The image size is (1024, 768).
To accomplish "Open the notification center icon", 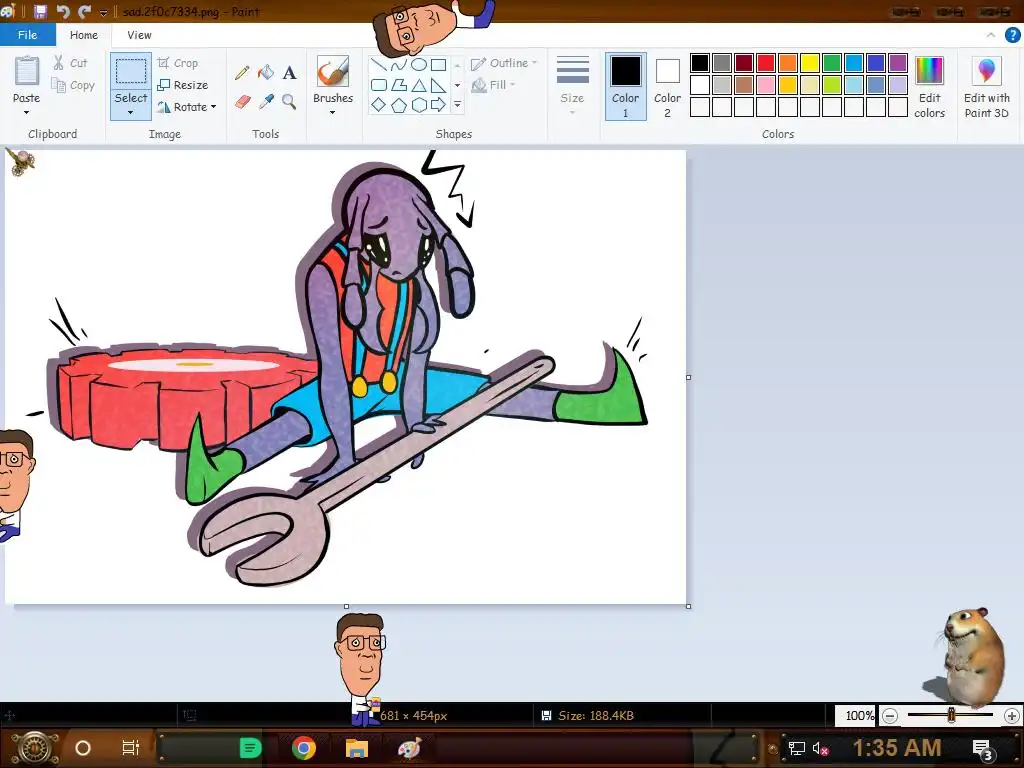I will 982,748.
